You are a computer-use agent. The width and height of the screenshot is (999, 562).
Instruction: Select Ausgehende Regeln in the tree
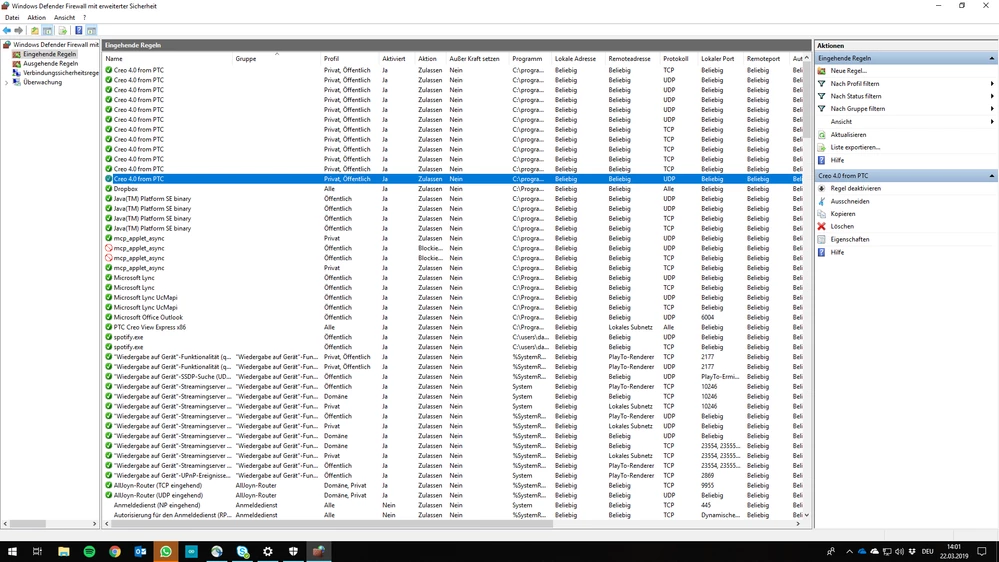coord(50,64)
